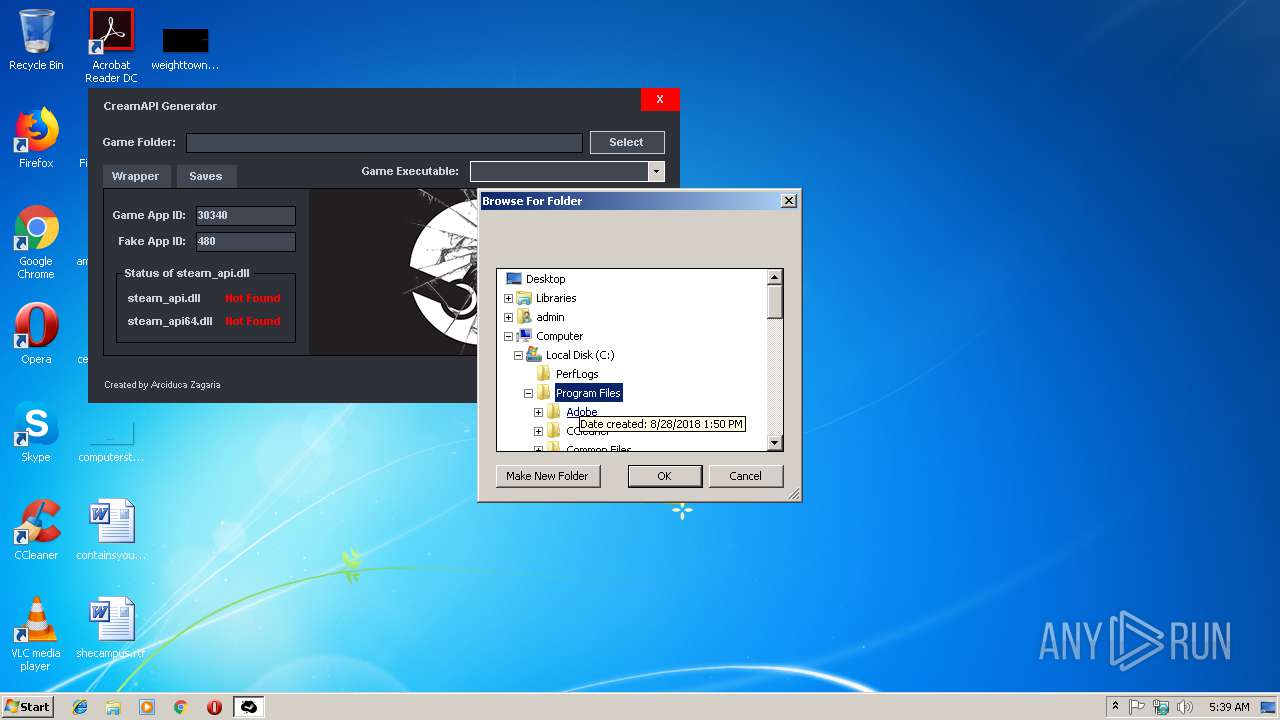Select the PerfLogs folder
This screenshot has height=720, width=1280.
(577, 374)
